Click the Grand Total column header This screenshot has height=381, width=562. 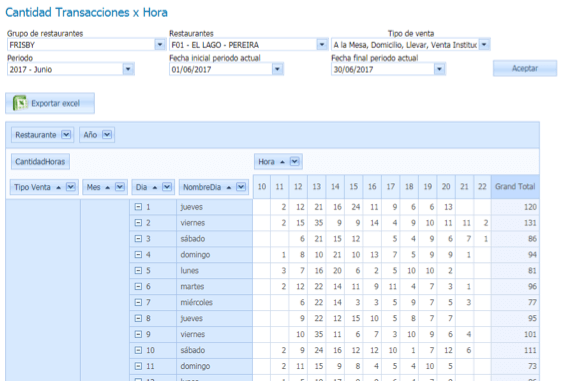tap(515, 186)
